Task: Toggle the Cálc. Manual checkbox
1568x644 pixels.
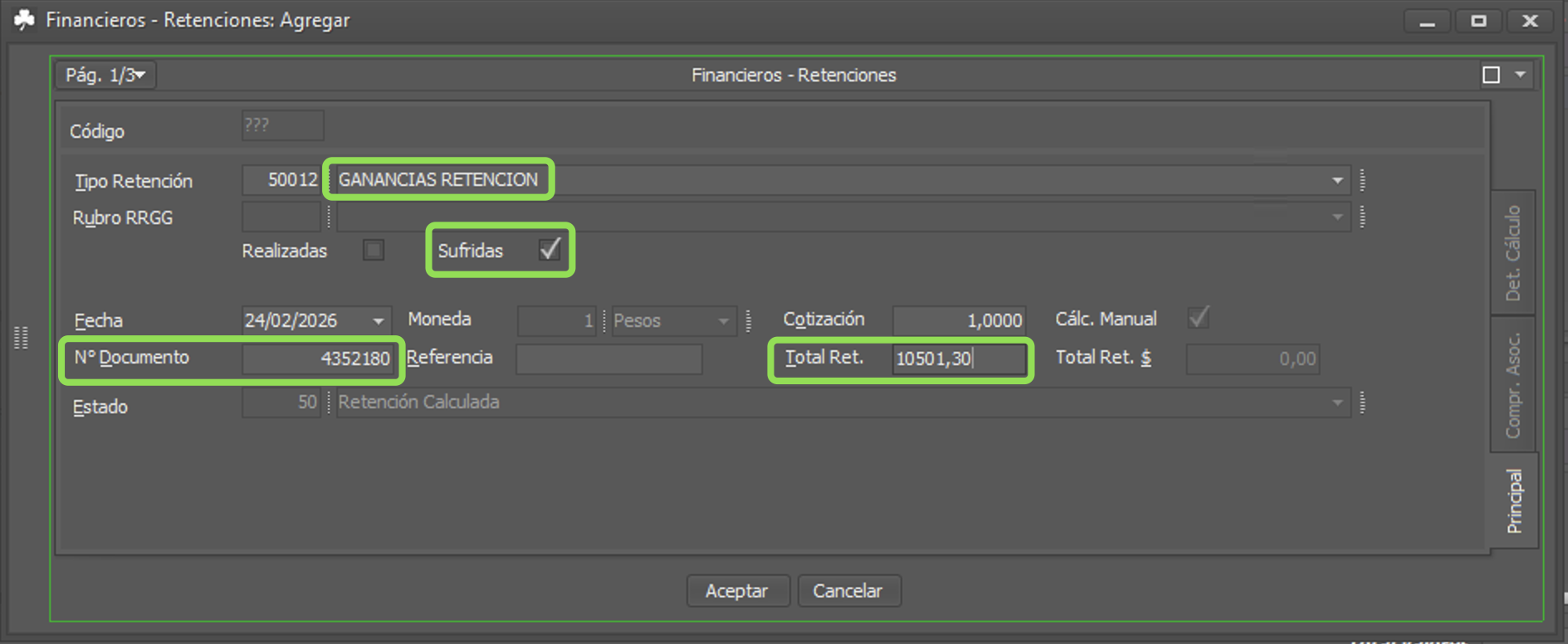Action: (x=1198, y=319)
